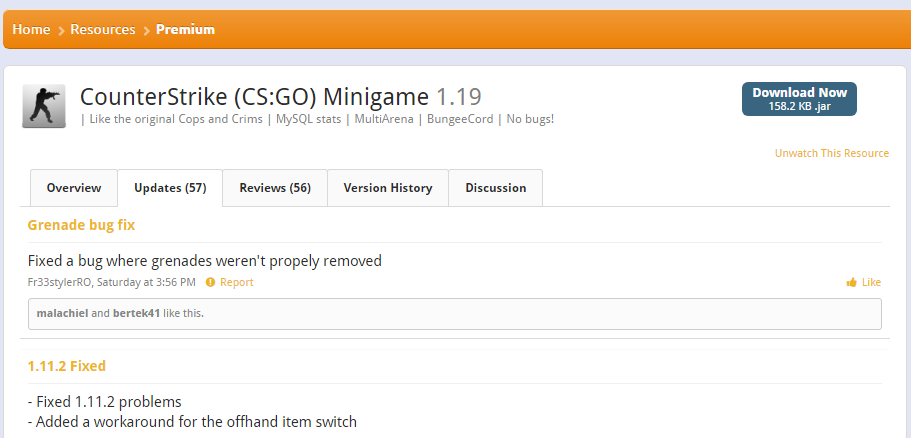The image size is (911, 438).
Task: Report the Grenade bug fix update
Action: (236, 282)
